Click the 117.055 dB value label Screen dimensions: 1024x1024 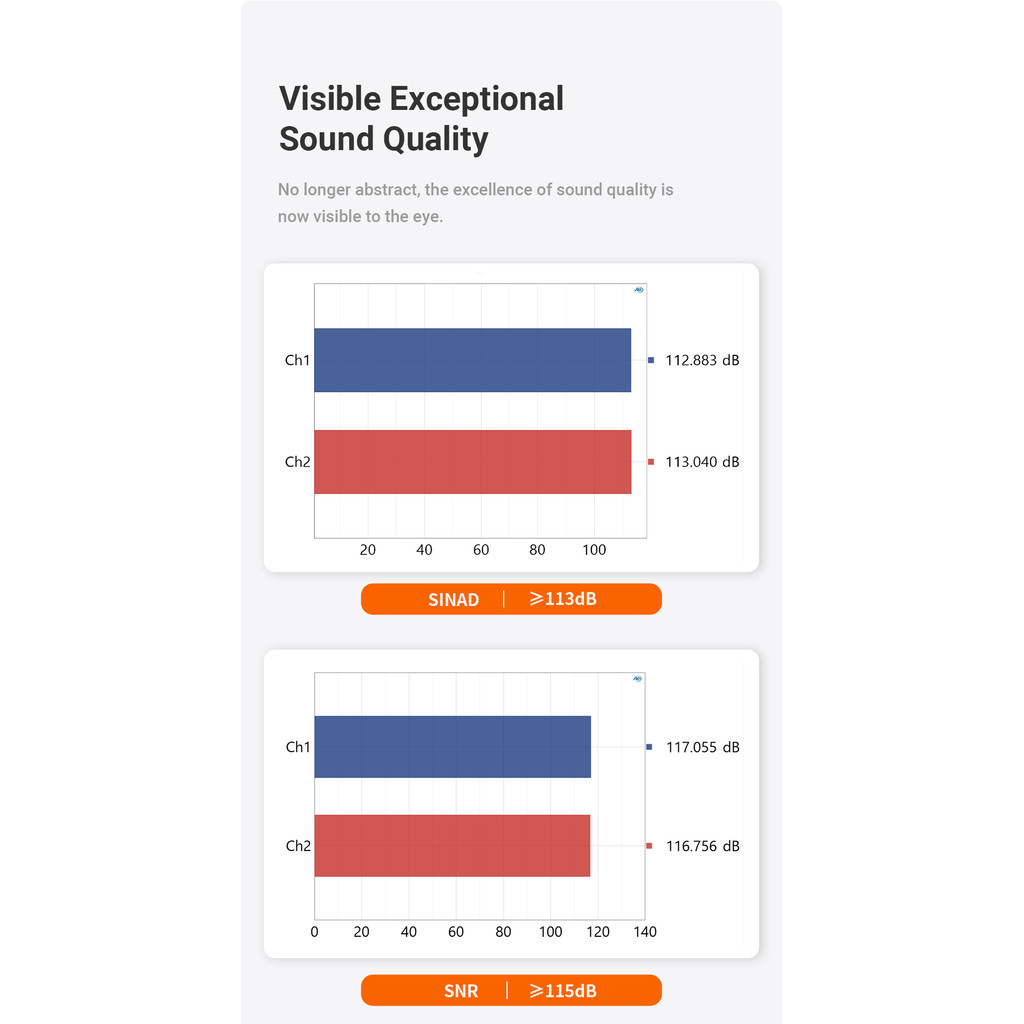click(x=703, y=746)
